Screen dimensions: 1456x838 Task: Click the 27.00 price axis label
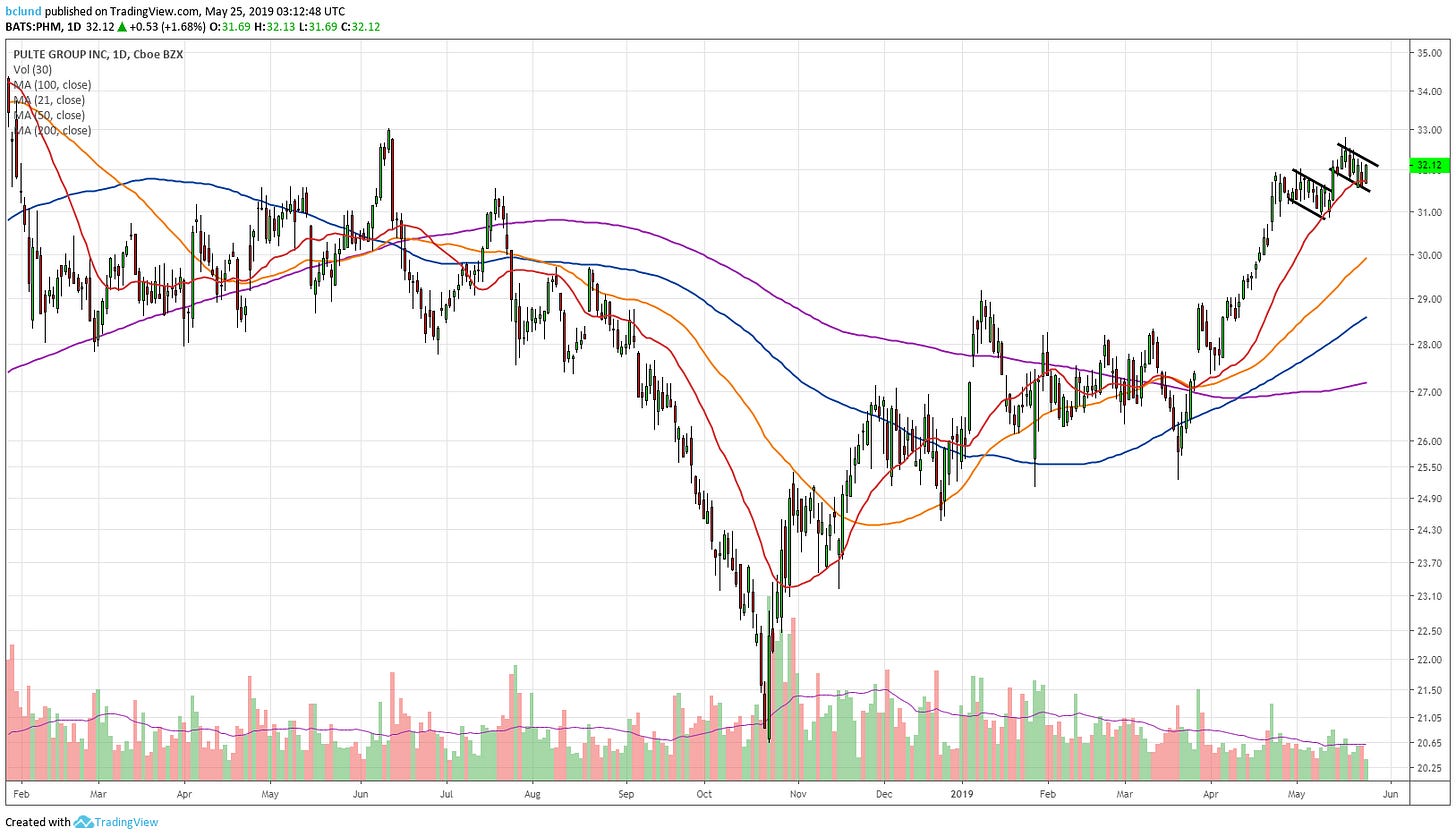(1428, 392)
